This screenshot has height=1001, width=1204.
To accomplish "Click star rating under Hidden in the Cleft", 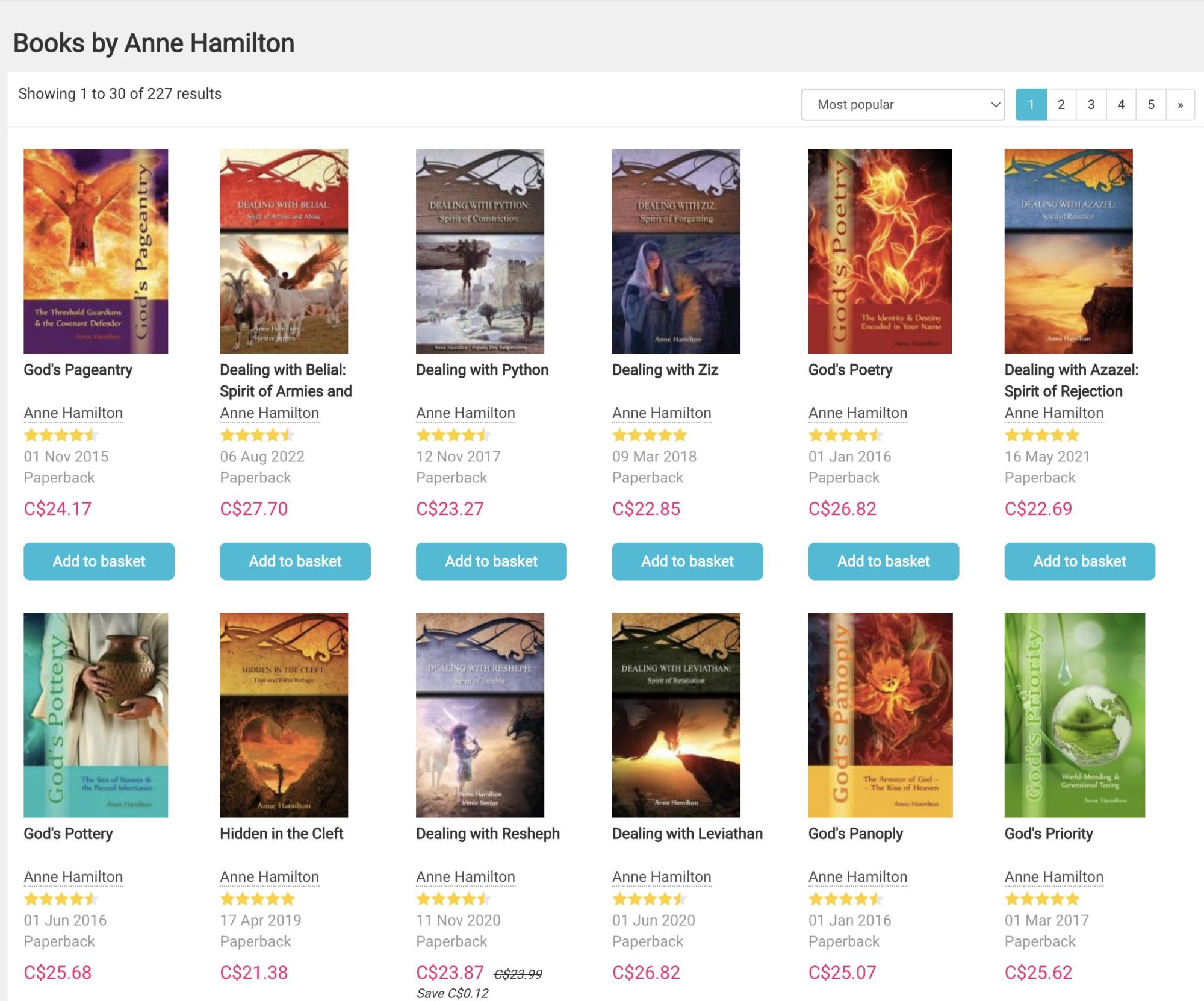I will 257,899.
